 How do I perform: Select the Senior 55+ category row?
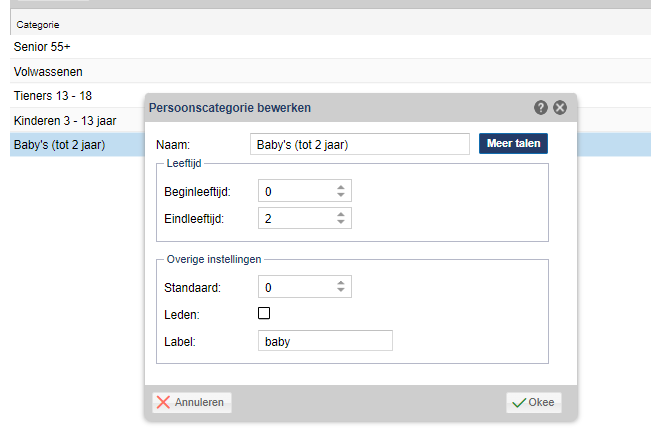(x=330, y=46)
